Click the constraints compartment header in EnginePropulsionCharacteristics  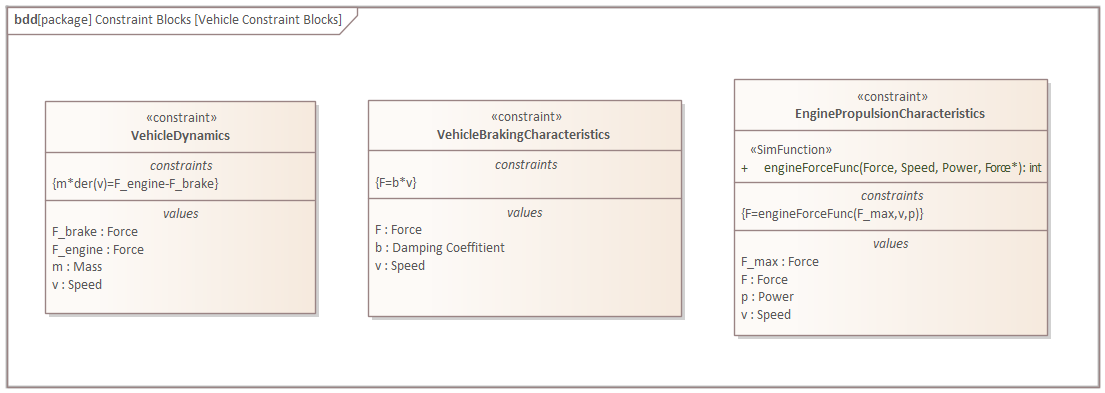tap(891, 196)
